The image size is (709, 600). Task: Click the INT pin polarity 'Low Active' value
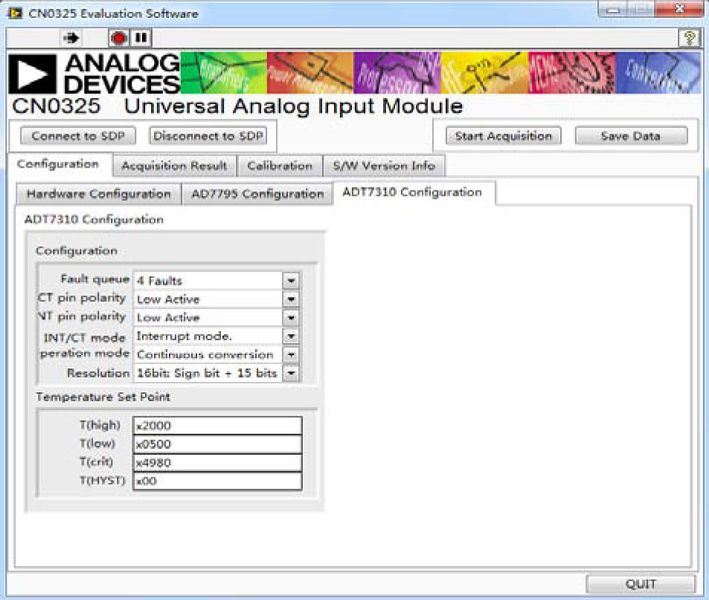tap(208, 318)
